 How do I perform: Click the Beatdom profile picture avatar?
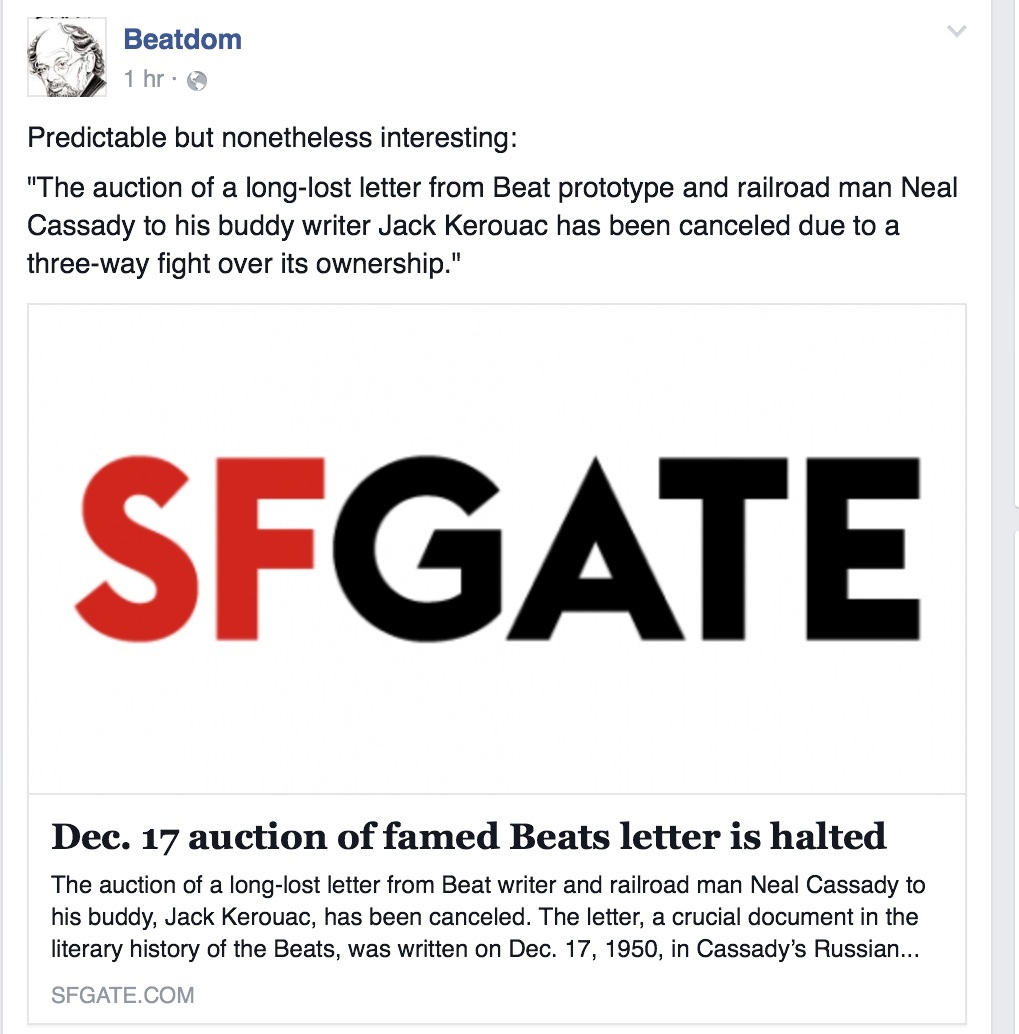tap(67, 59)
